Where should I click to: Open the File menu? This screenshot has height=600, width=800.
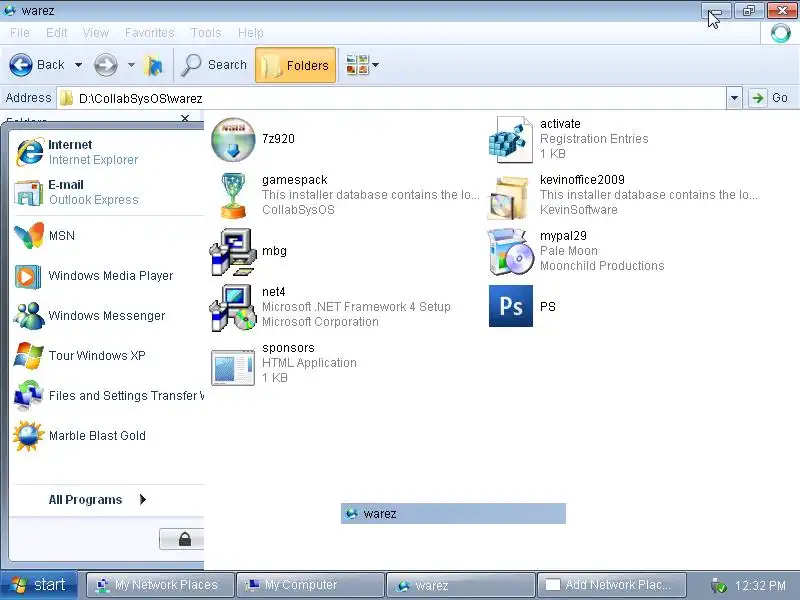pyautogui.click(x=20, y=33)
